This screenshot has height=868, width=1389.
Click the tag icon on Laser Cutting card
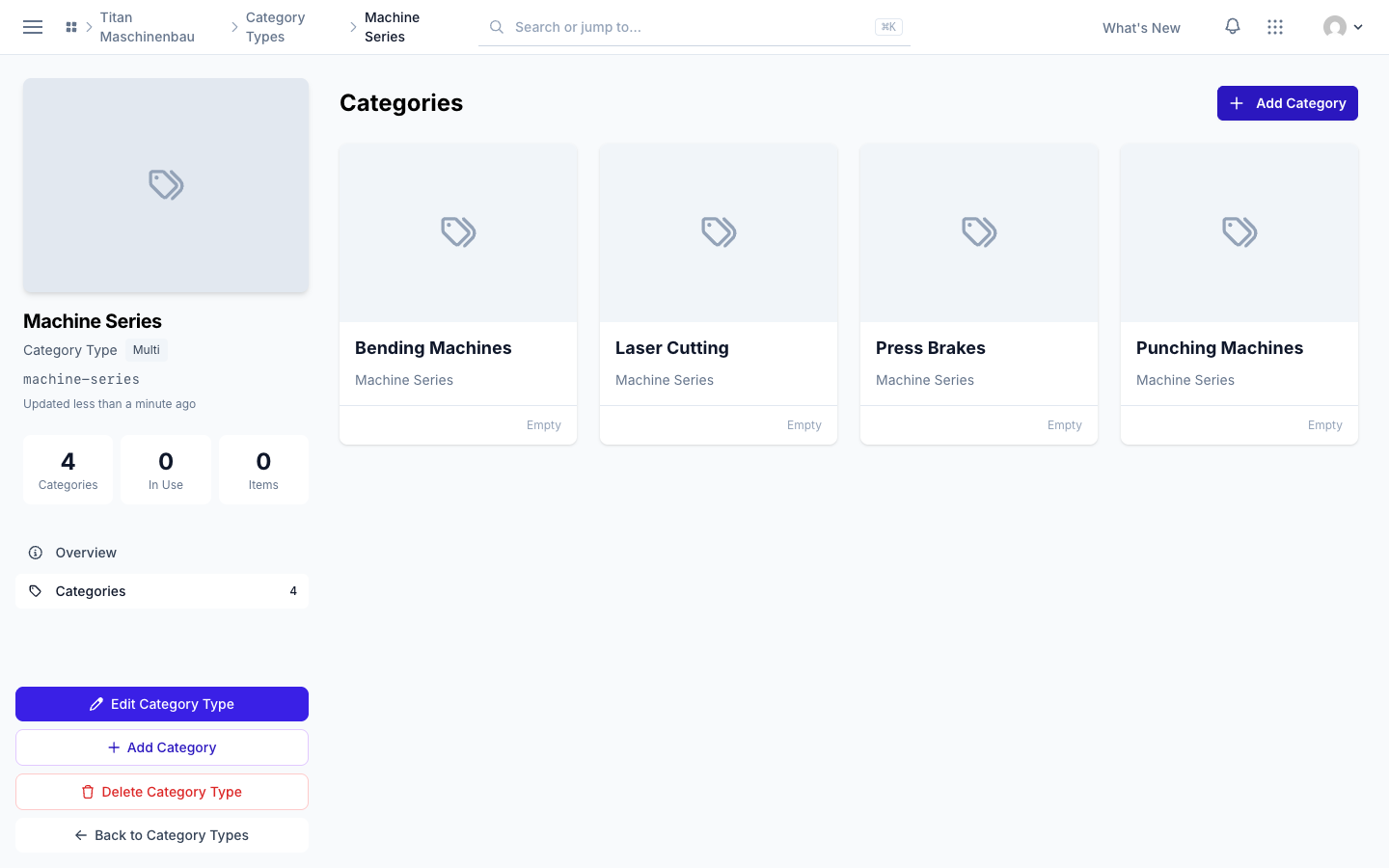click(x=719, y=232)
